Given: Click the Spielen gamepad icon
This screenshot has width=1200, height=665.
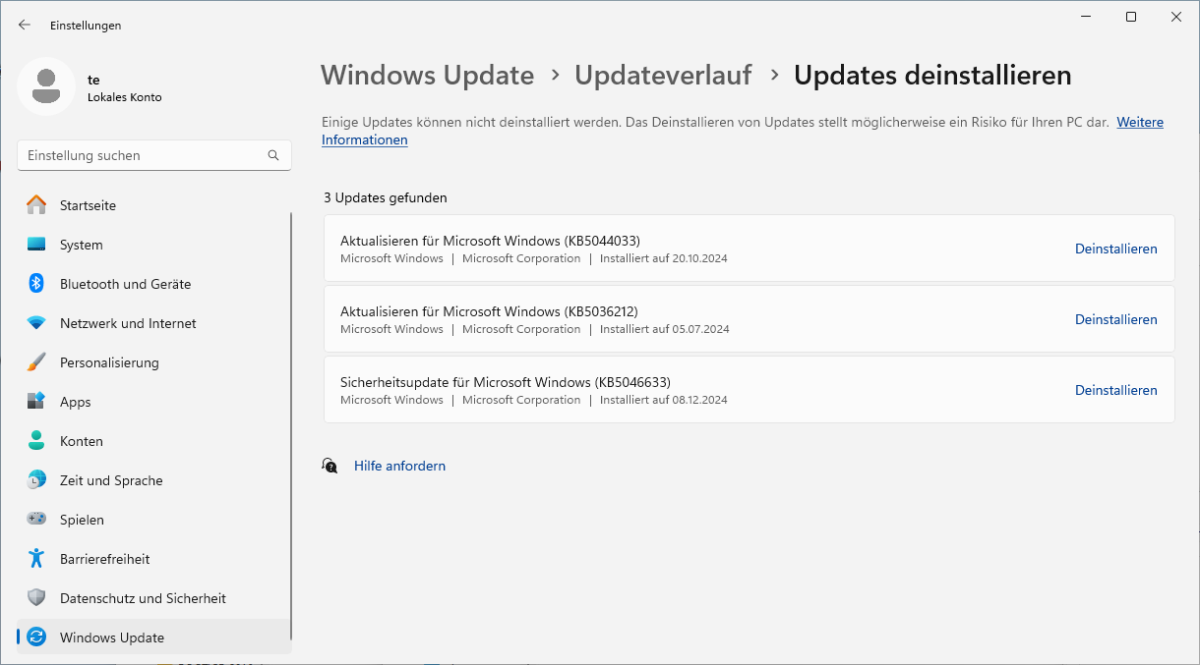Looking at the screenshot, I should coord(37,519).
